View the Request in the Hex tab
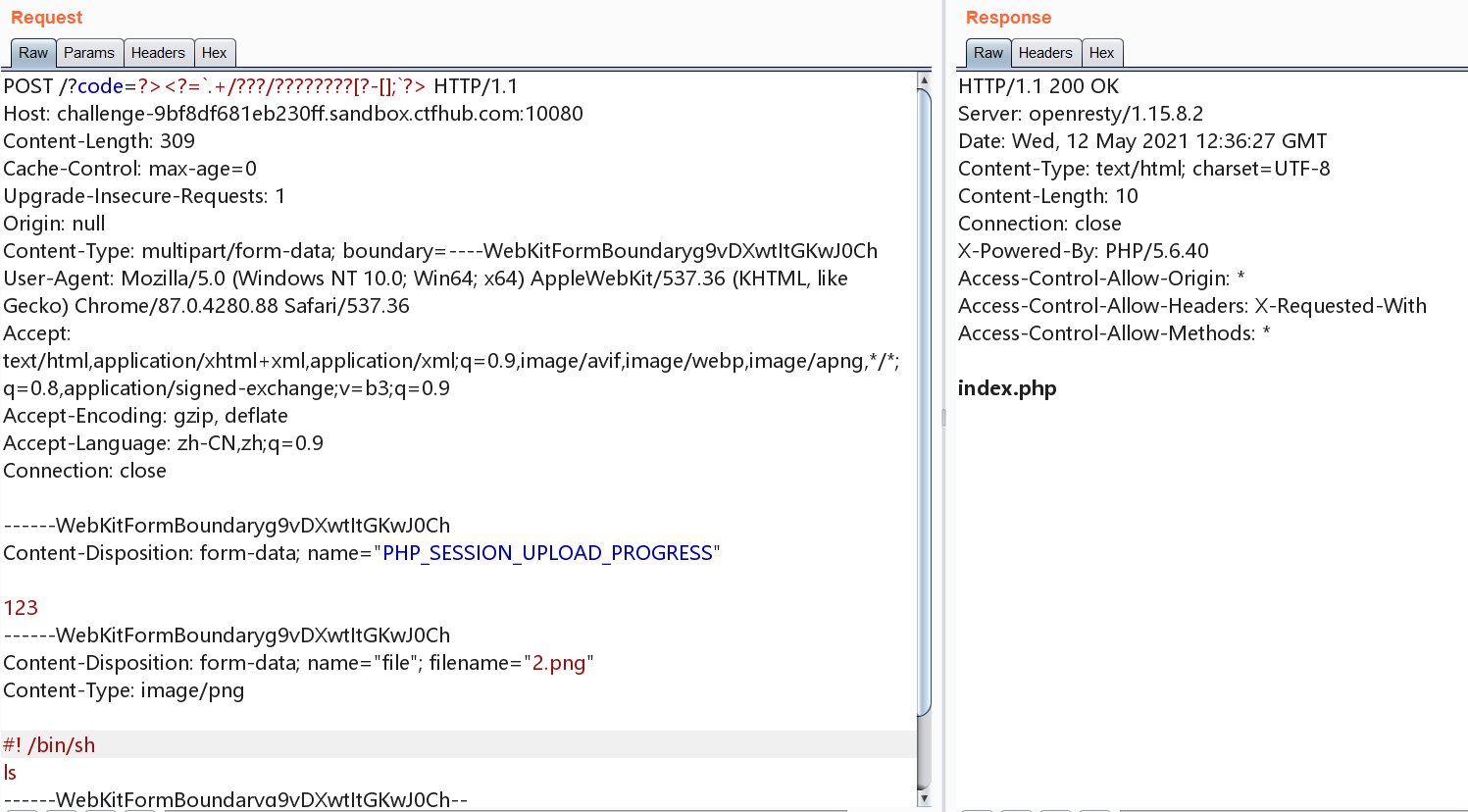Screen dimensions: 1468x812 [214, 53]
